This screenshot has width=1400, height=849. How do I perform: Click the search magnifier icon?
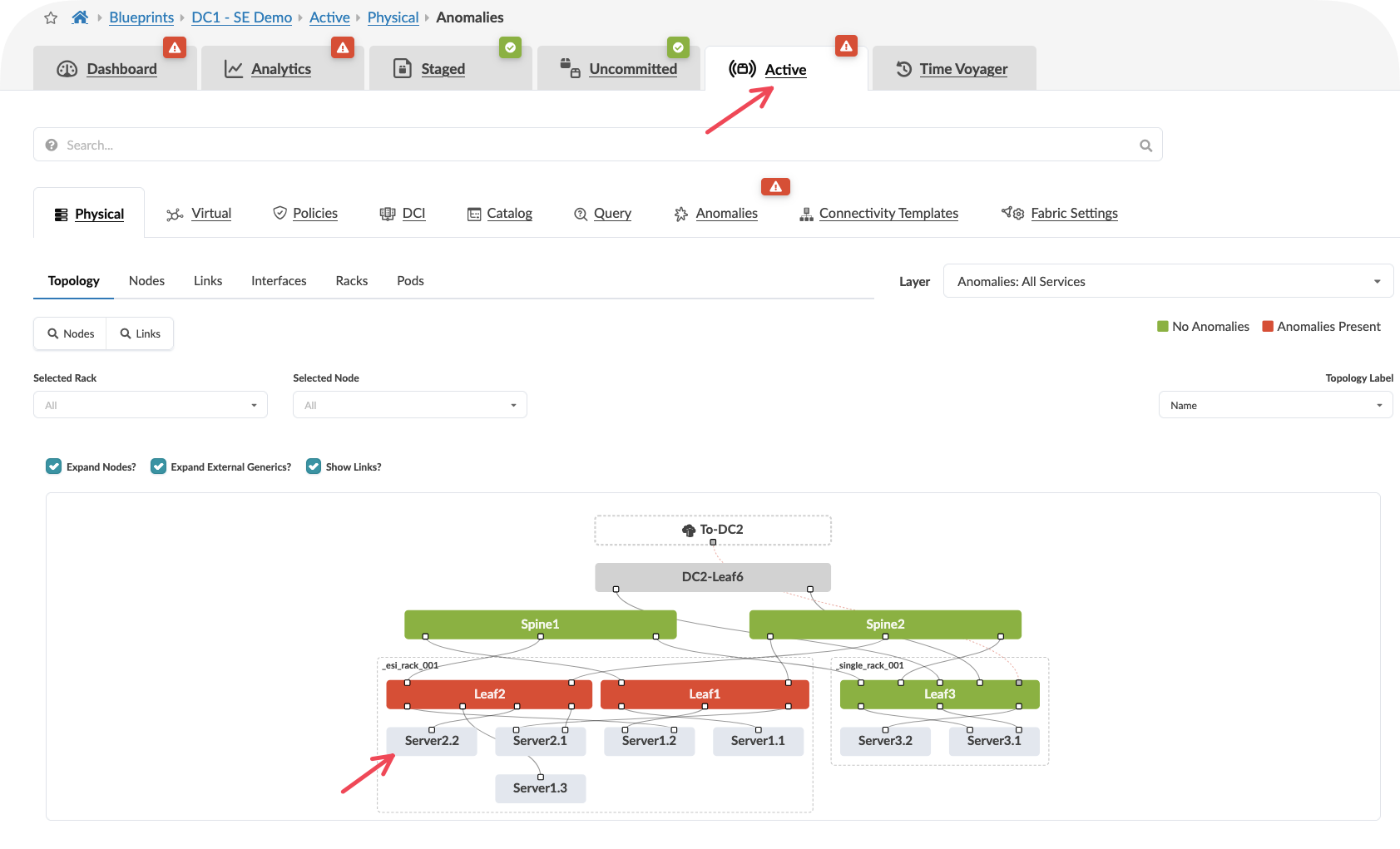click(x=1145, y=146)
